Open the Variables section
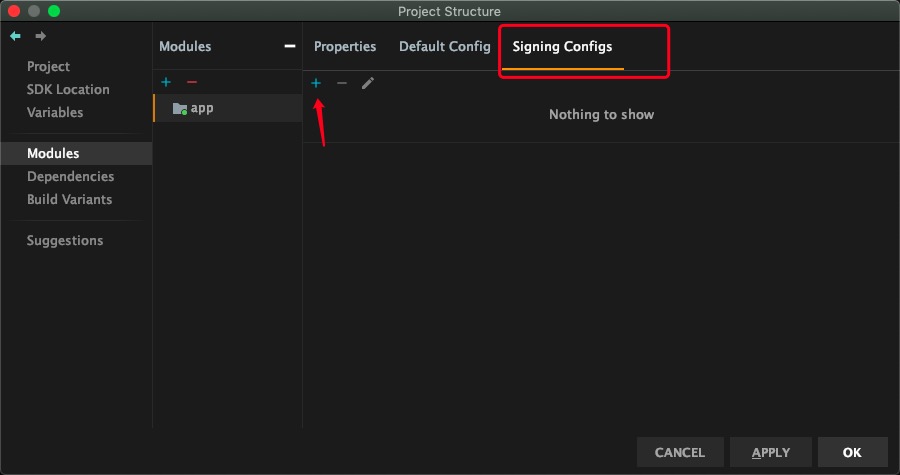The width and height of the screenshot is (900, 475). coord(55,112)
